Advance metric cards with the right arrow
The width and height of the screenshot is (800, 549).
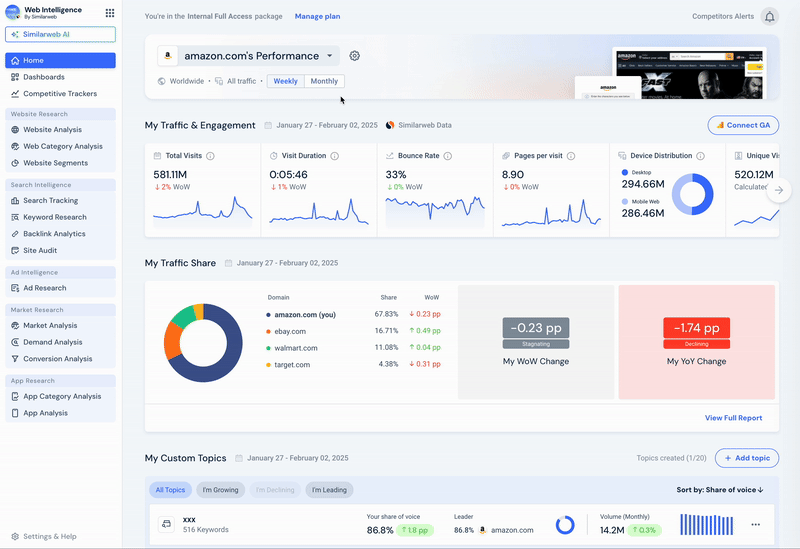[x=779, y=190]
